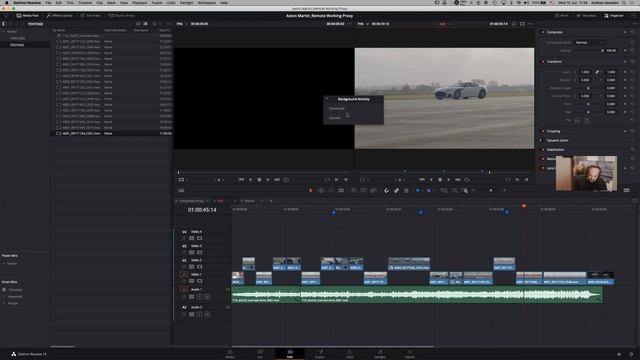
Task: Open the Effects Library panel
Action: click(x=60, y=16)
